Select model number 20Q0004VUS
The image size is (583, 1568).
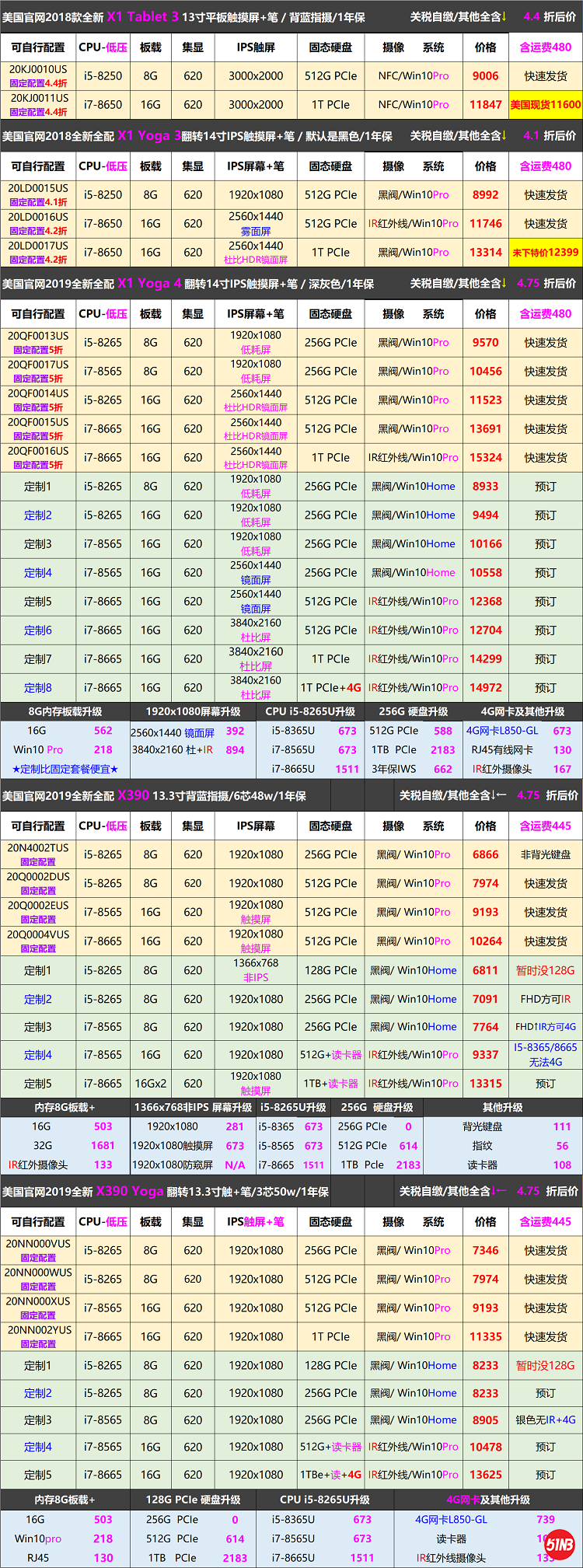click(38, 934)
